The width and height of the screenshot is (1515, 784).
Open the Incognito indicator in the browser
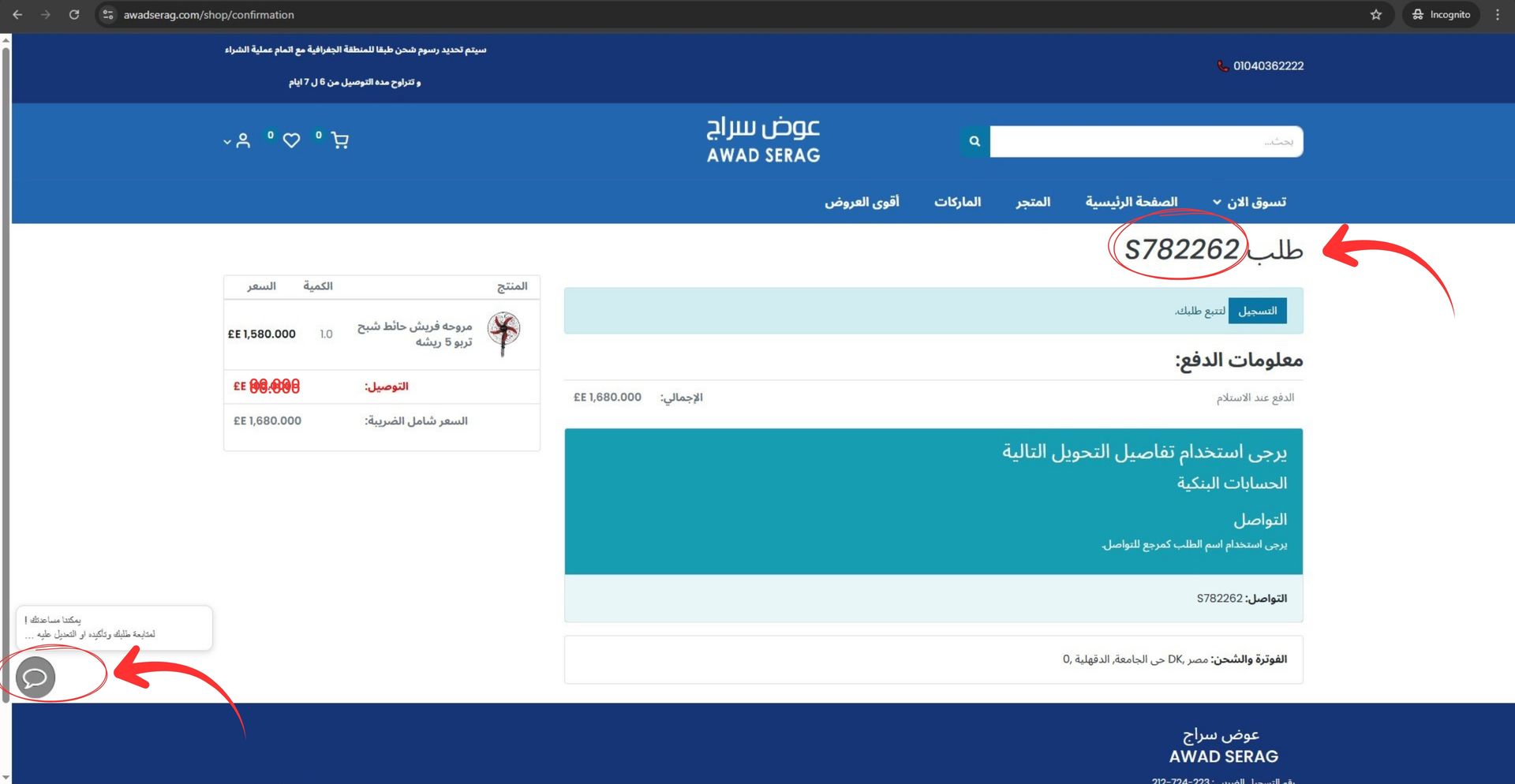point(1441,14)
